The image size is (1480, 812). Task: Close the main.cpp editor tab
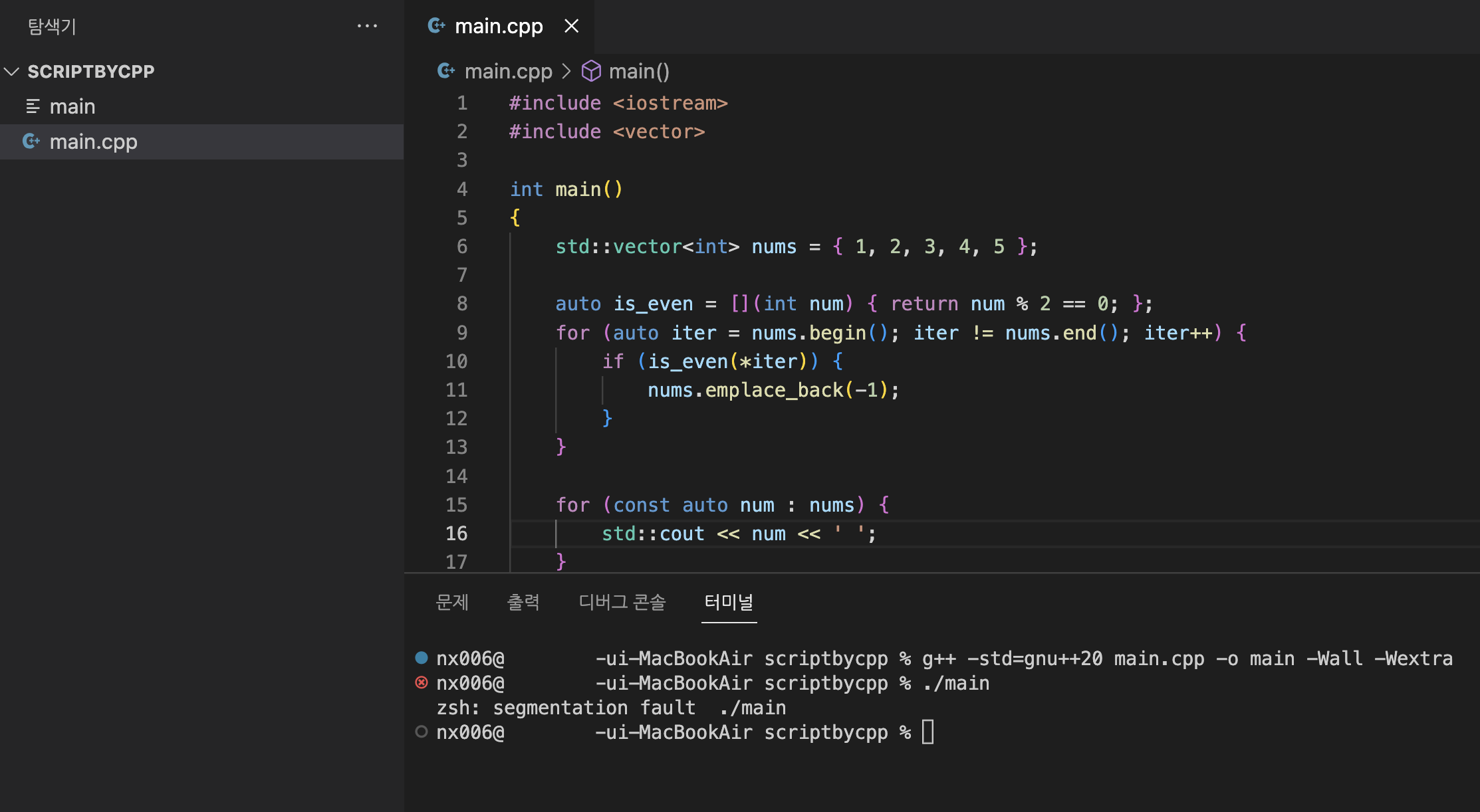point(571,26)
